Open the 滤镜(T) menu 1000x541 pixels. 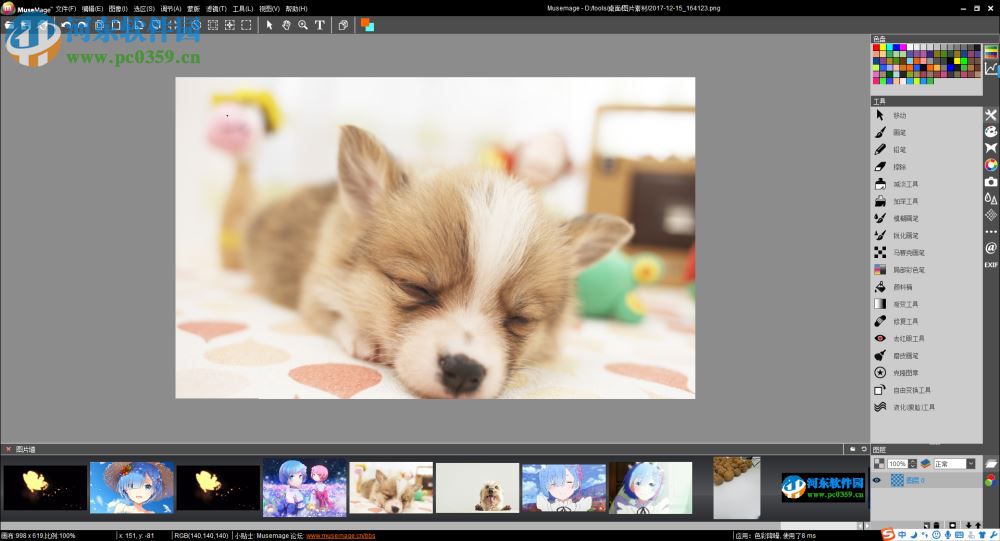tap(216, 8)
